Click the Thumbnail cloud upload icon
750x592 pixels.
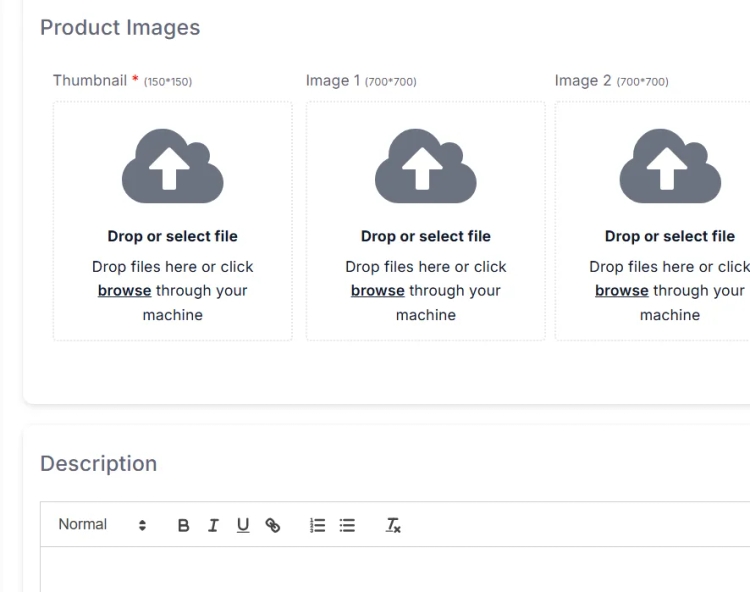tap(172, 166)
